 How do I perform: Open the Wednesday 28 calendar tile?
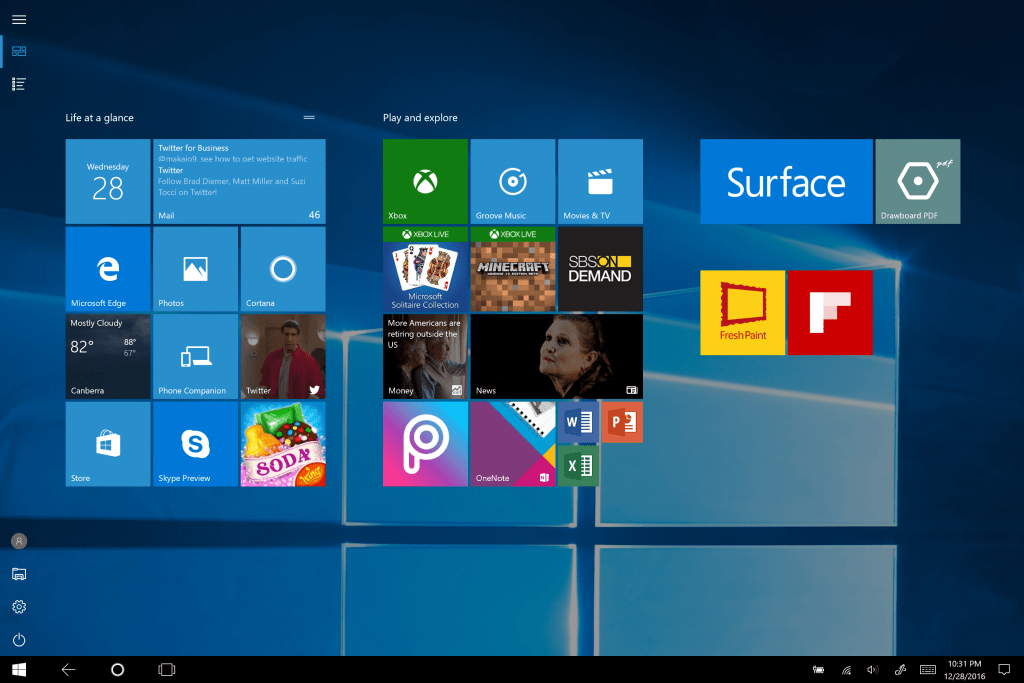[108, 182]
